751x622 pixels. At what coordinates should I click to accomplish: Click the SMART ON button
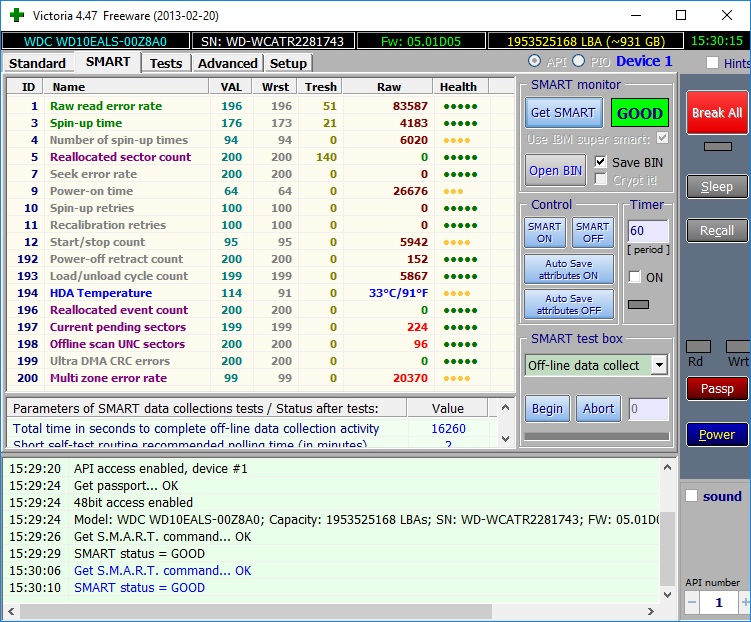tap(545, 232)
